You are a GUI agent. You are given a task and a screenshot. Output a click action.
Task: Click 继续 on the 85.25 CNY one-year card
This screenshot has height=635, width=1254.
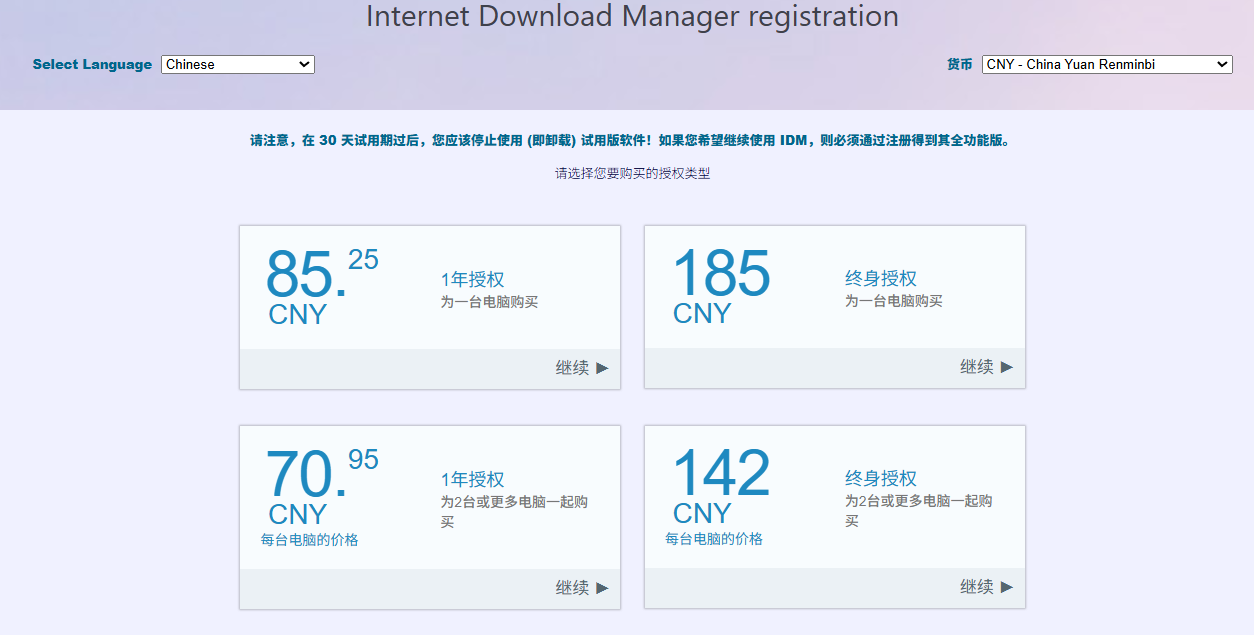(x=582, y=368)
